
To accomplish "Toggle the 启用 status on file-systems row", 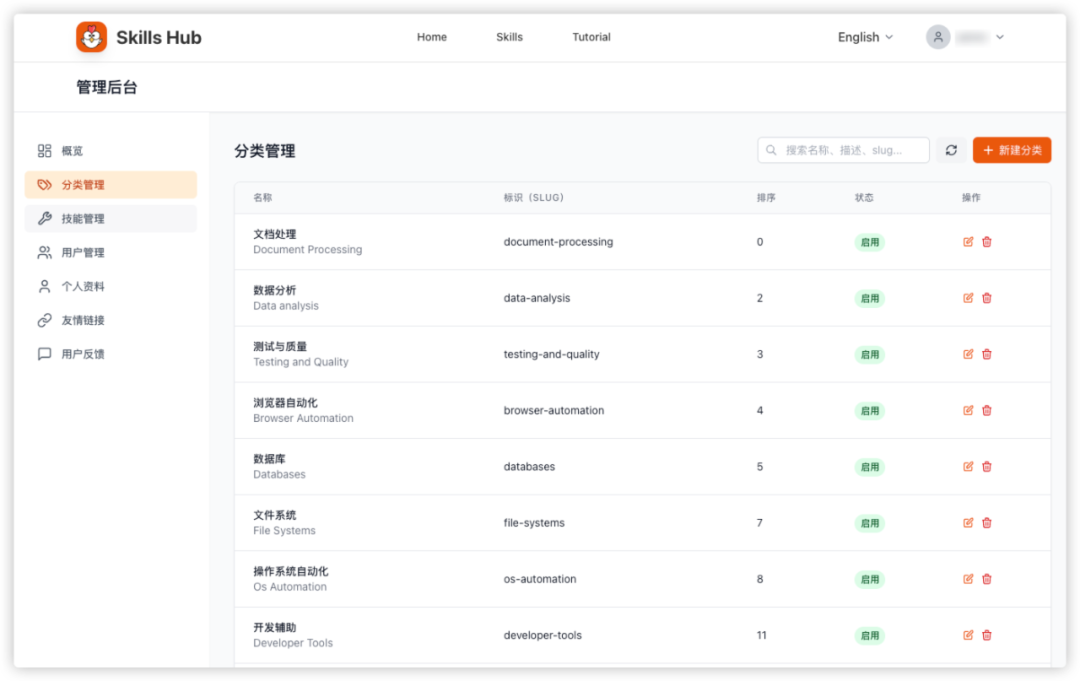I will tap(869, 522).
